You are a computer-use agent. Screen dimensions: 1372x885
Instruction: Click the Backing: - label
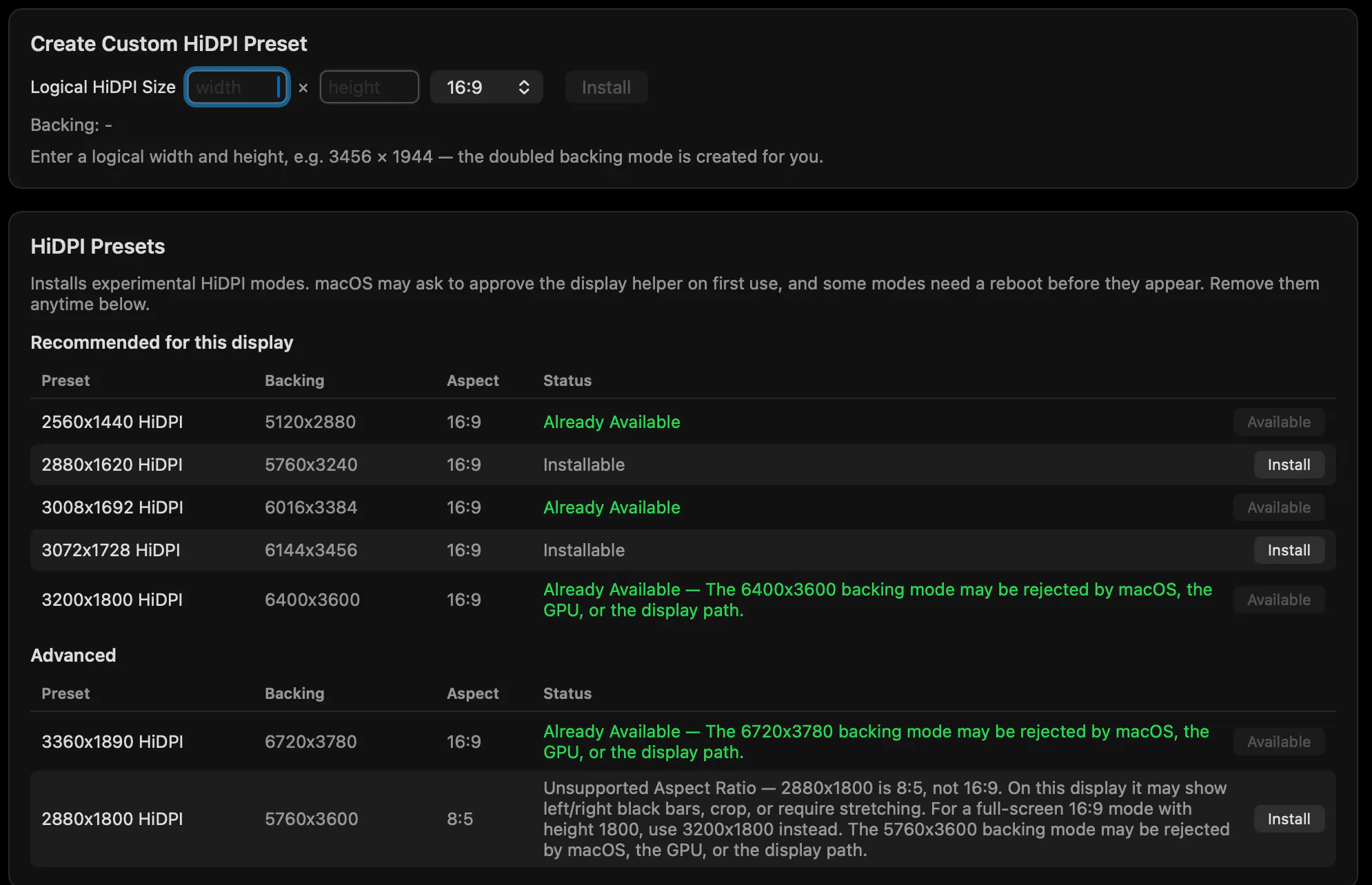pyautogui.click(x=71, y=125)
